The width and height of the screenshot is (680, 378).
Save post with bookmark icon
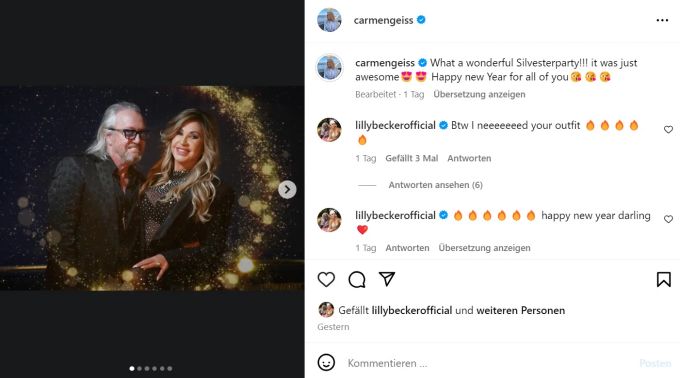(x=664, y=280)
